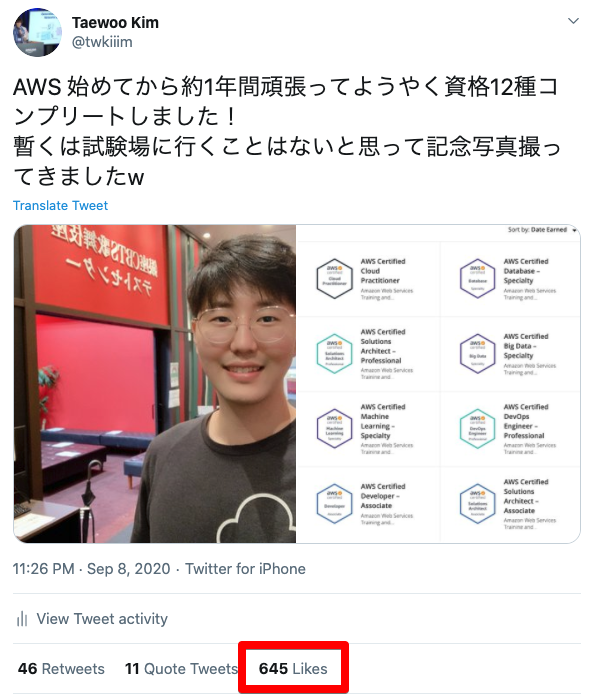Open the AWS certifications list image
This screenshot has width=591, height=699.
(x=438, y=384)
